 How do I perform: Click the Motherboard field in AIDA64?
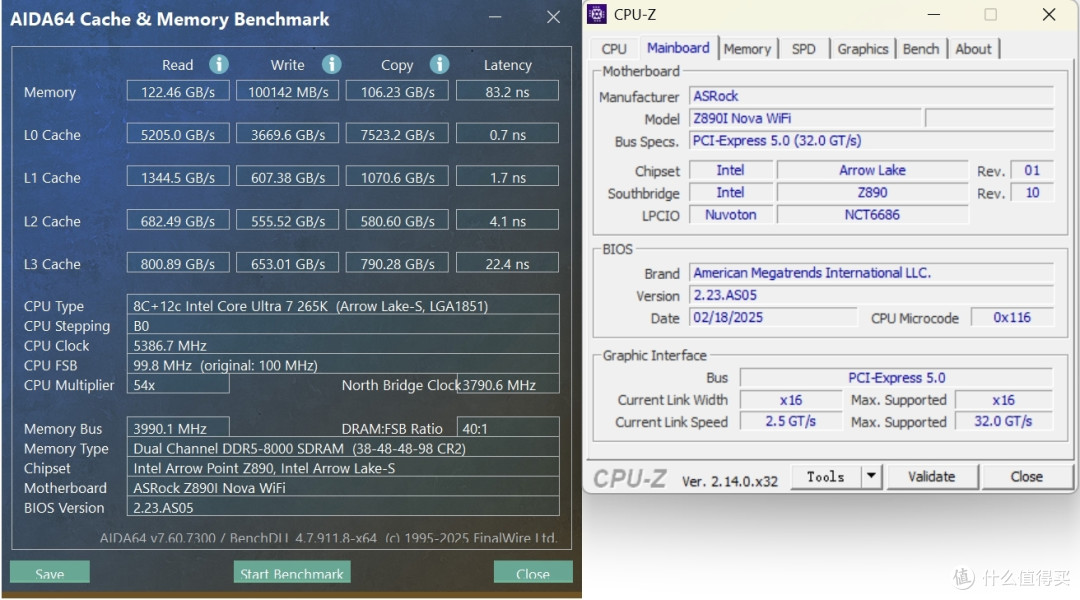click(x=343, y=487)
